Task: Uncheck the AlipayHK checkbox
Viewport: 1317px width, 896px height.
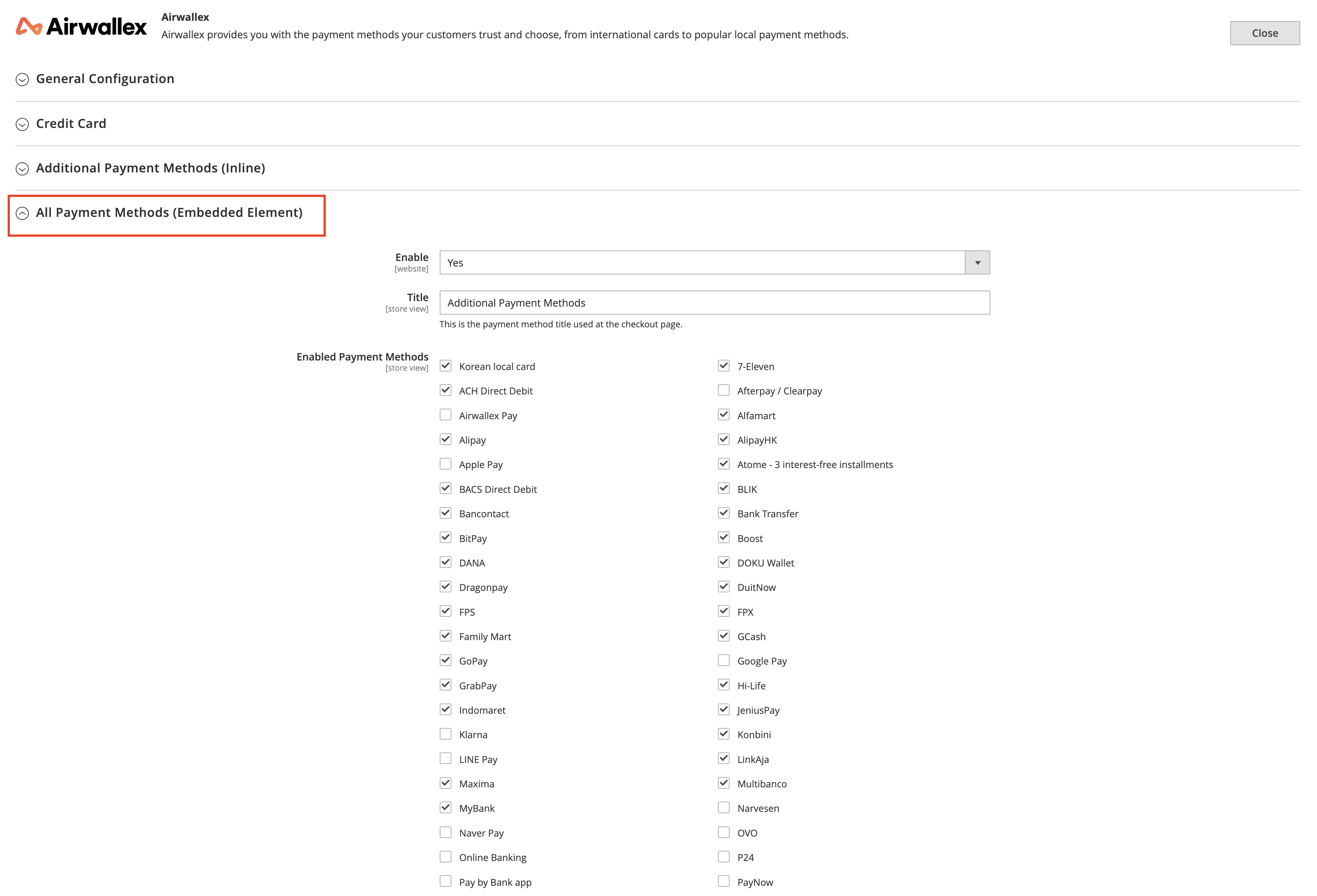Action: [724, 440]
